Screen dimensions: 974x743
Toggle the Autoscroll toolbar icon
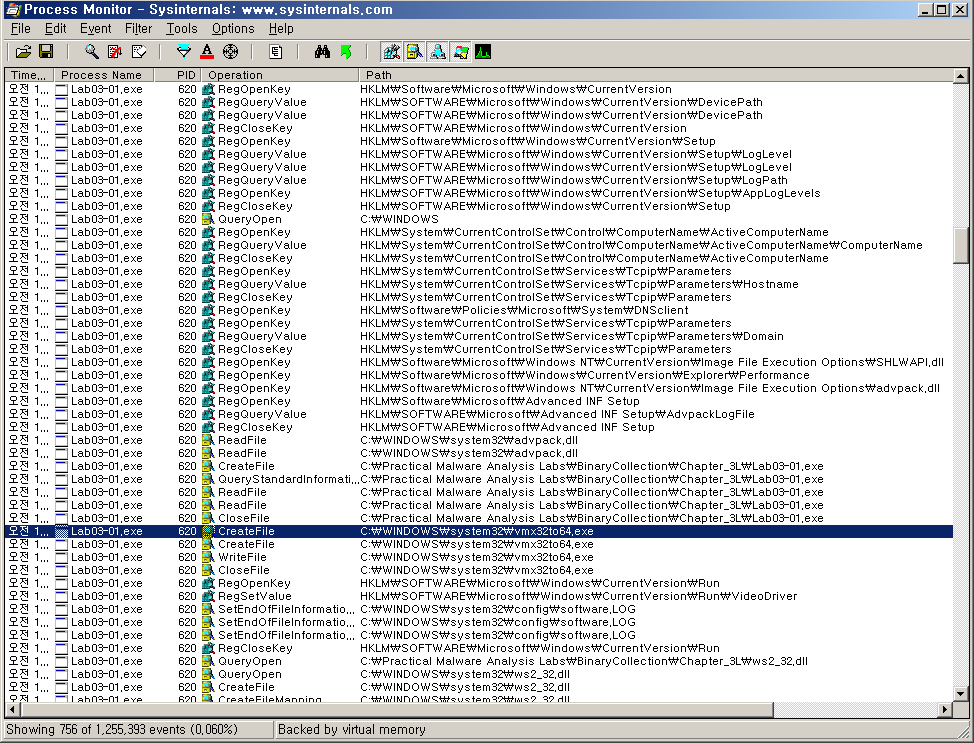point(115,51)
